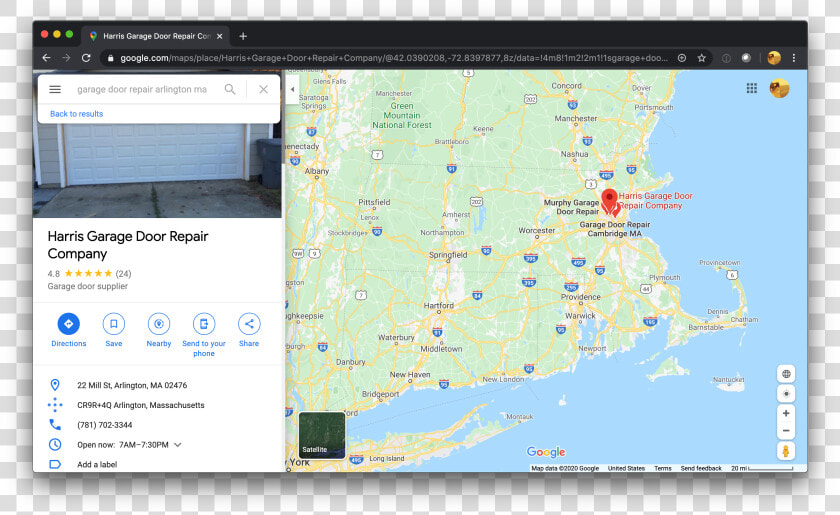Go back in the browser
840x515 pixels.
47,58
